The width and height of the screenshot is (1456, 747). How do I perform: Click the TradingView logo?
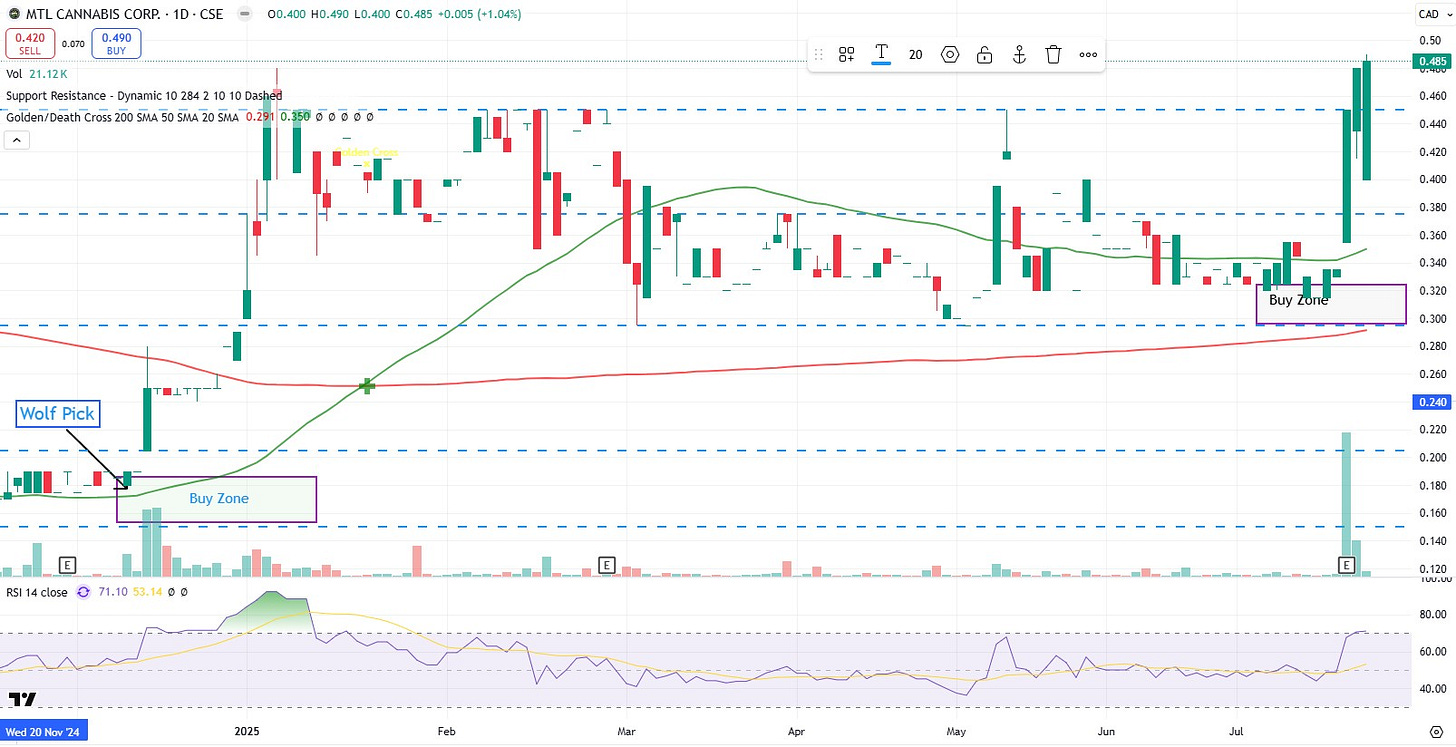coord(23,698)
